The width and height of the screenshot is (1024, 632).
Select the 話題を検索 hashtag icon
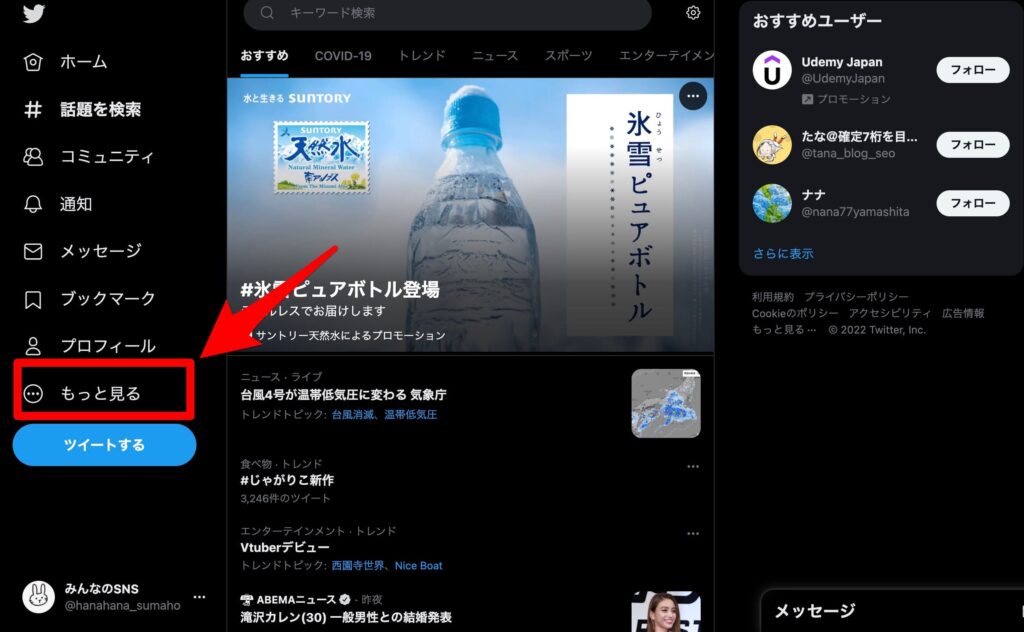(33, 109)
